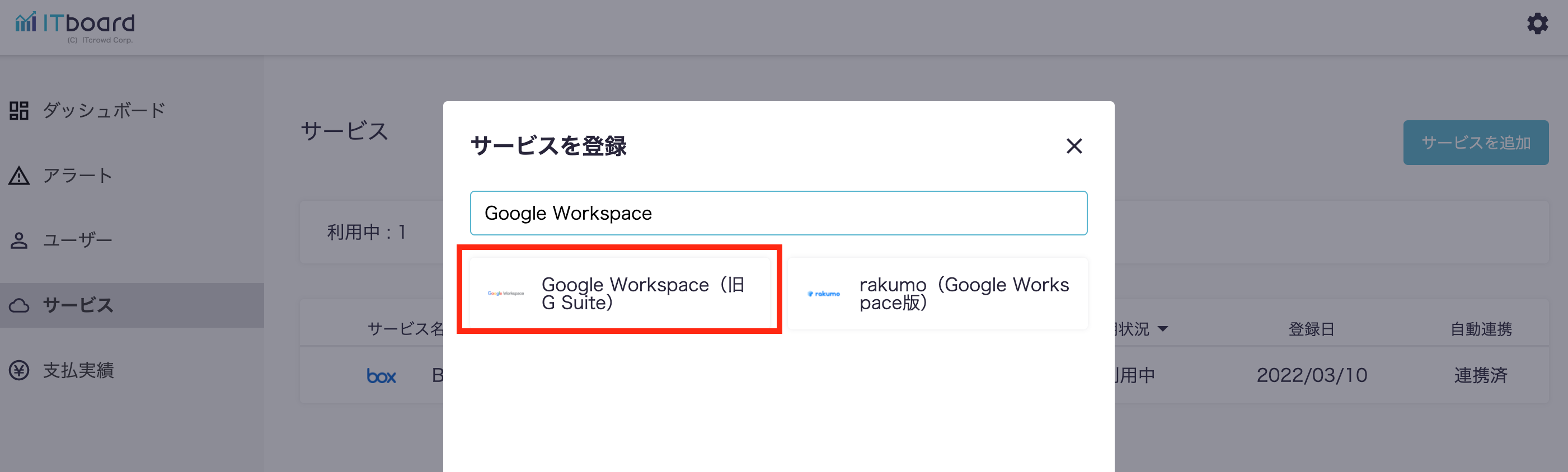Choose rakumo (Google Workspace版) result

(x=963, y=294)
